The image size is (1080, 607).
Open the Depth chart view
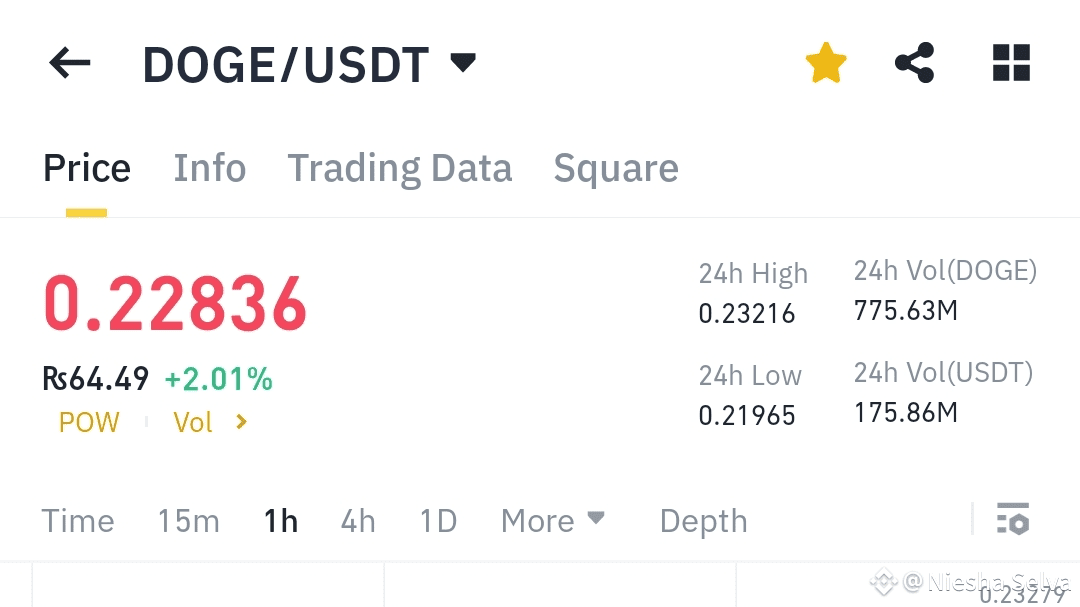[703, 521]
